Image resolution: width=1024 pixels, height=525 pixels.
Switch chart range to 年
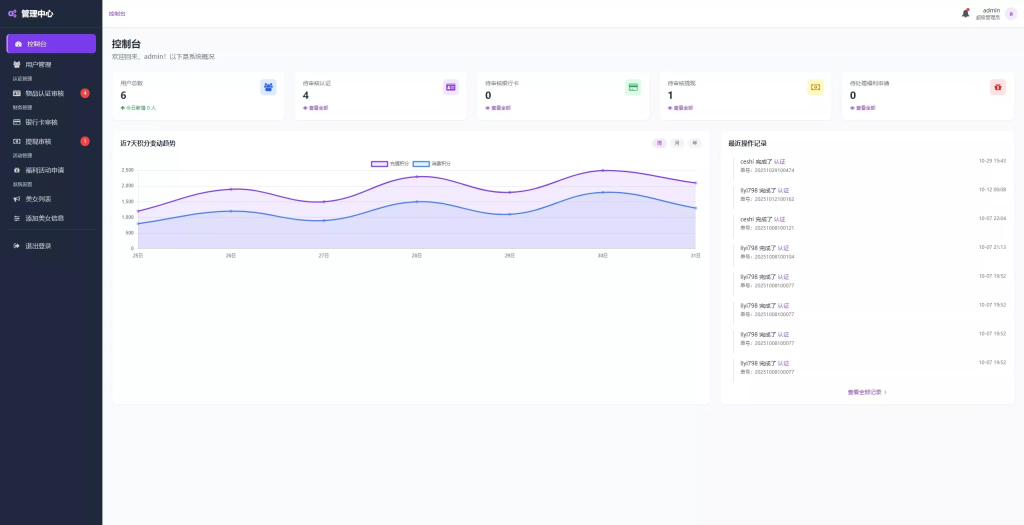tap(694, 143)
